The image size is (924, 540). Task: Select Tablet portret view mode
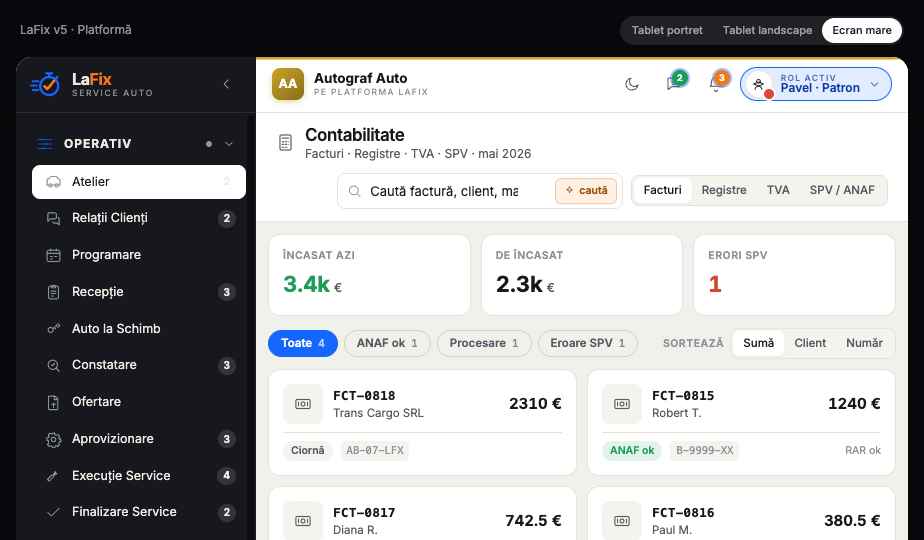tap(667, 30)
